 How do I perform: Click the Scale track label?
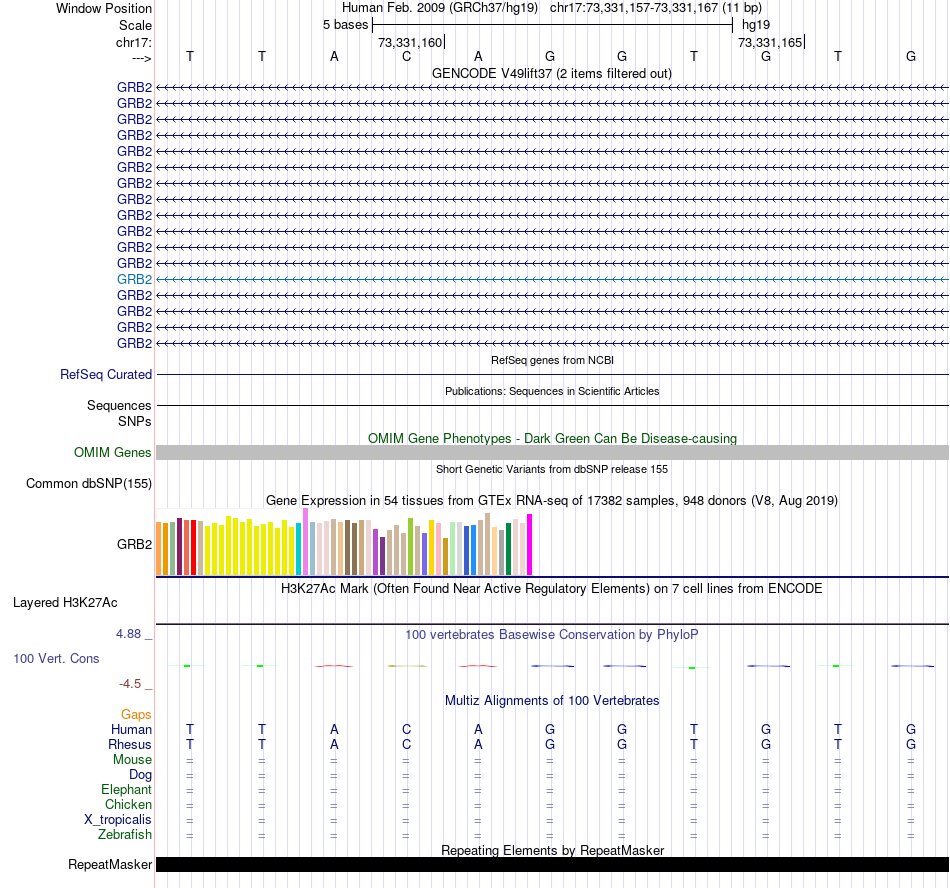click(x=135, y=25)
